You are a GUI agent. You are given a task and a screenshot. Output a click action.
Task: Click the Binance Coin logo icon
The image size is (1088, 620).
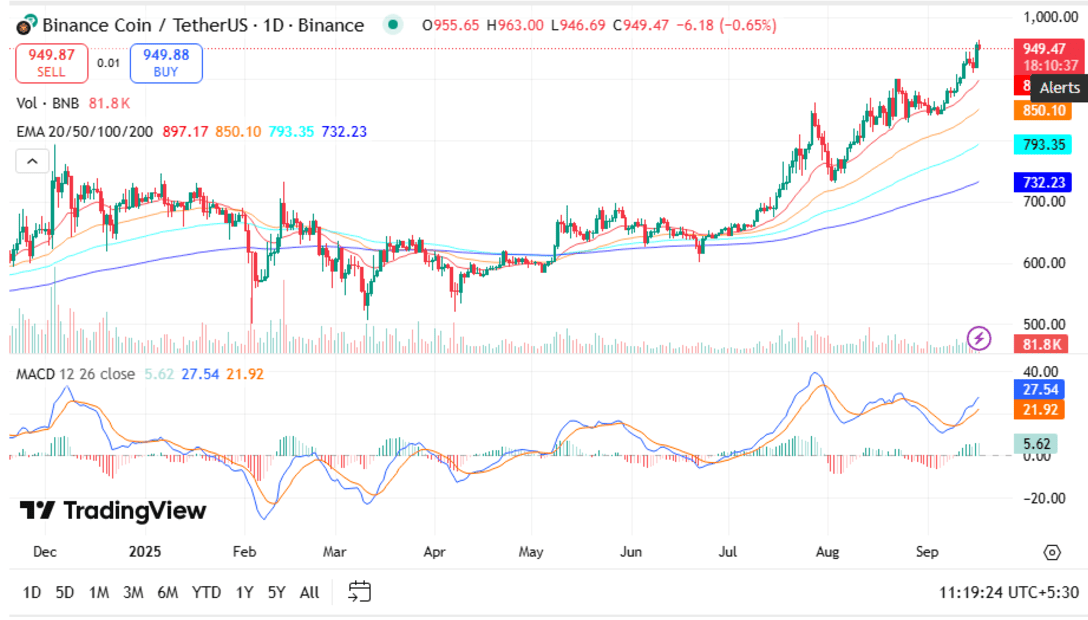click(26, 25)
